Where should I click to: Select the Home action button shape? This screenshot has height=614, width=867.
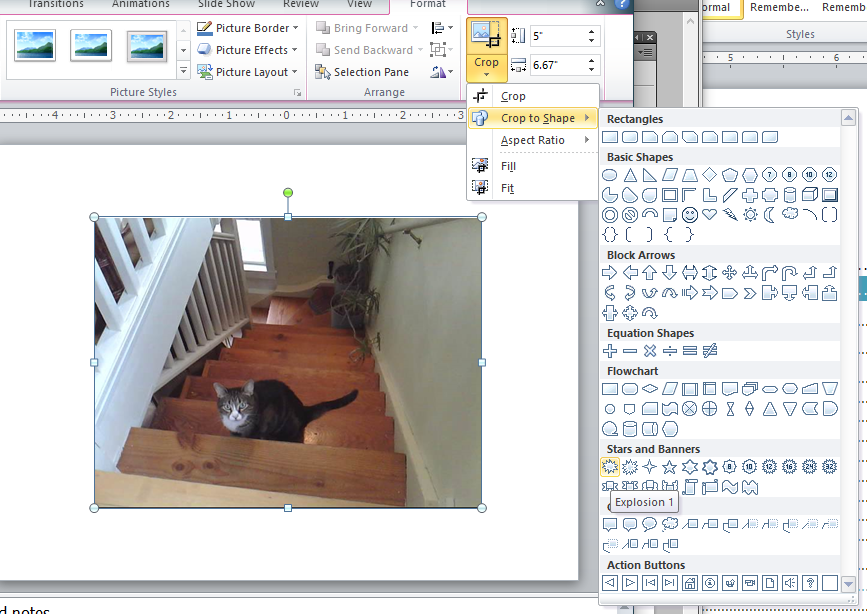[690, 583]
